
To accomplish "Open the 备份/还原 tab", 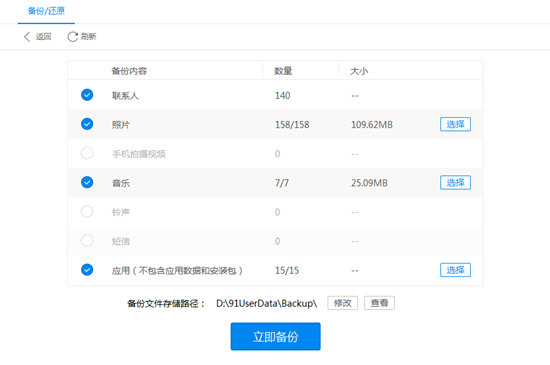I will click(x=46, y=11).
